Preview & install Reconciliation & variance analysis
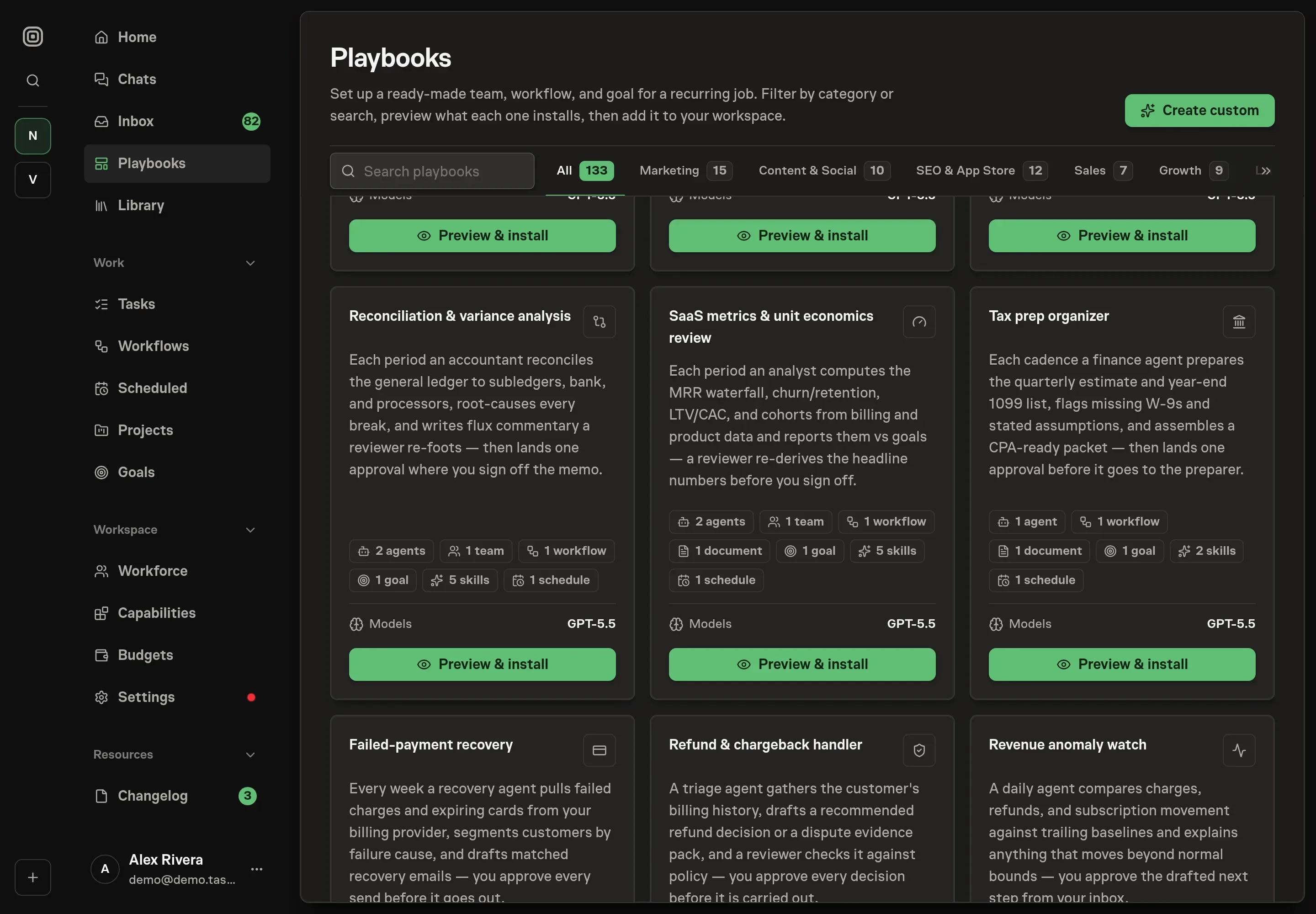This screenshot has height=914, width=1316. pos(482,664)
